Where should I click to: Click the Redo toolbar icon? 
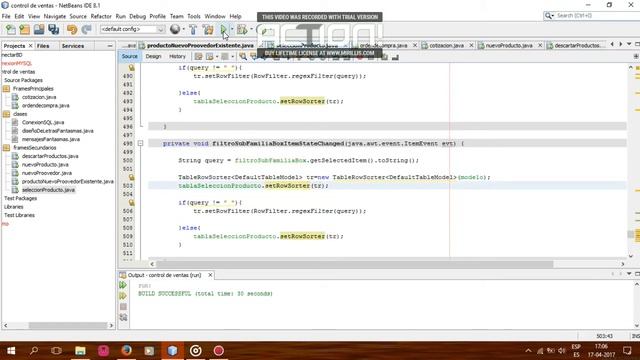point(86,29)
